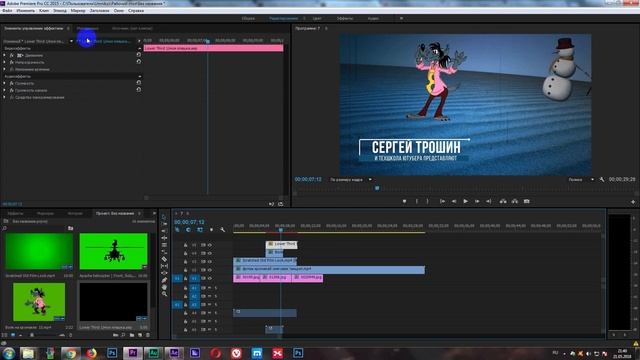This screenshot has width=640, height=360.
Task: Hide track holding Lower Third clip
Action: 210,245
